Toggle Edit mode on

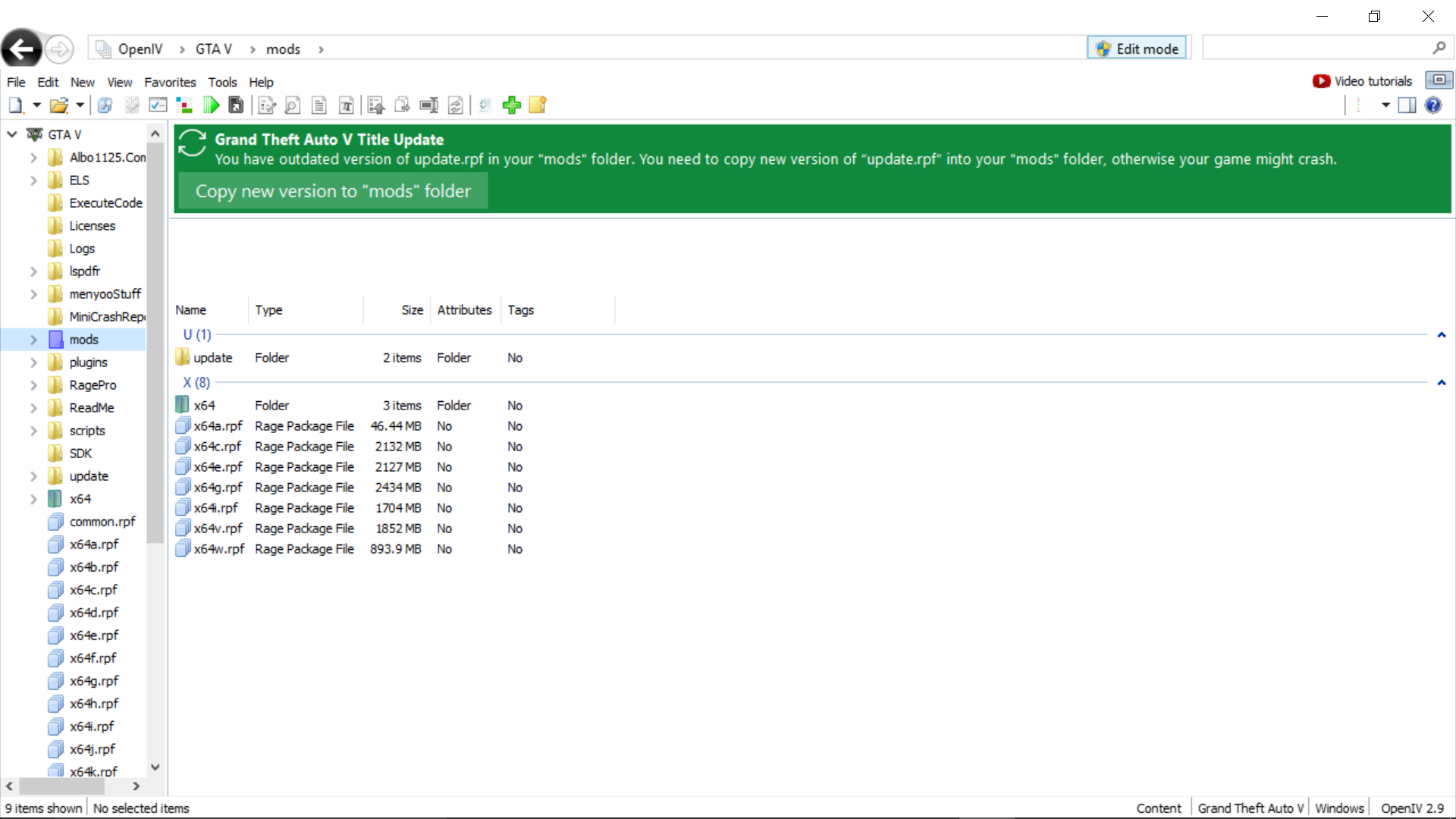1137,49
